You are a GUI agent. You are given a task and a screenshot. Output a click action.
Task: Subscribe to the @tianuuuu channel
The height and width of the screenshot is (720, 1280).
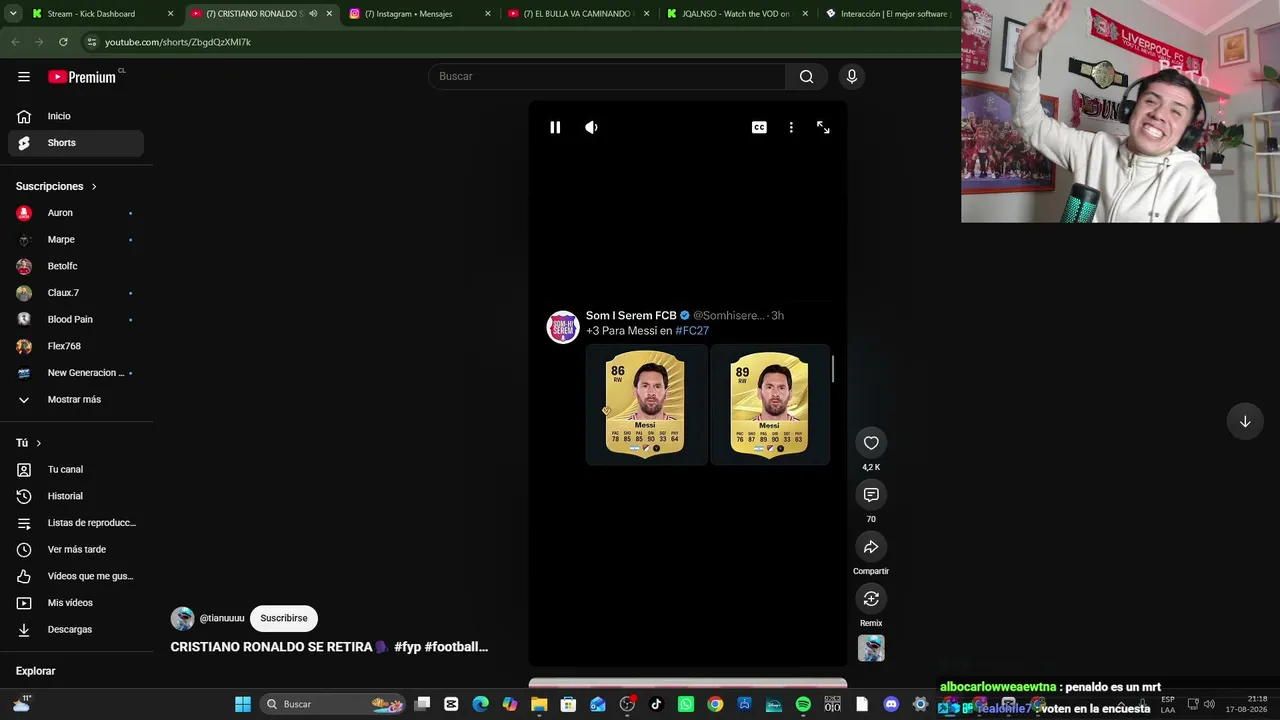pos(284,618)
